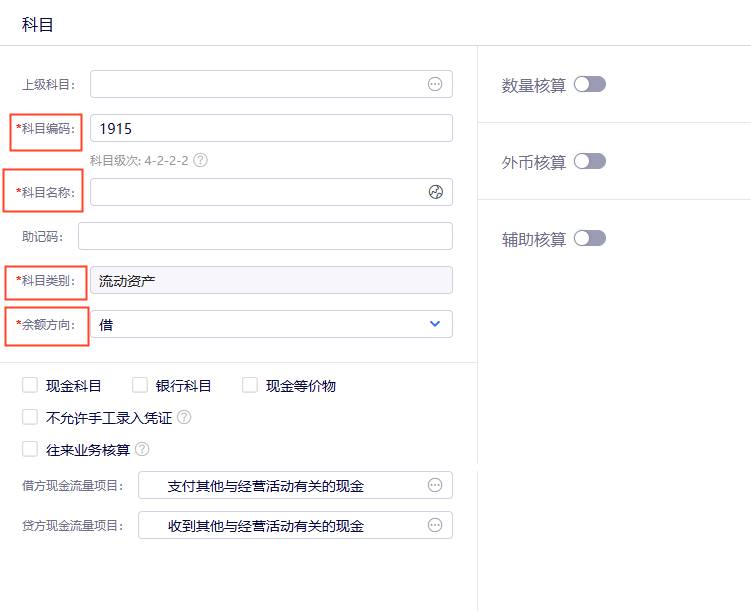Open the 借方现金流量项目 ellipsis picker
Viewport: 751px width, 611px height.
point(435,485)
